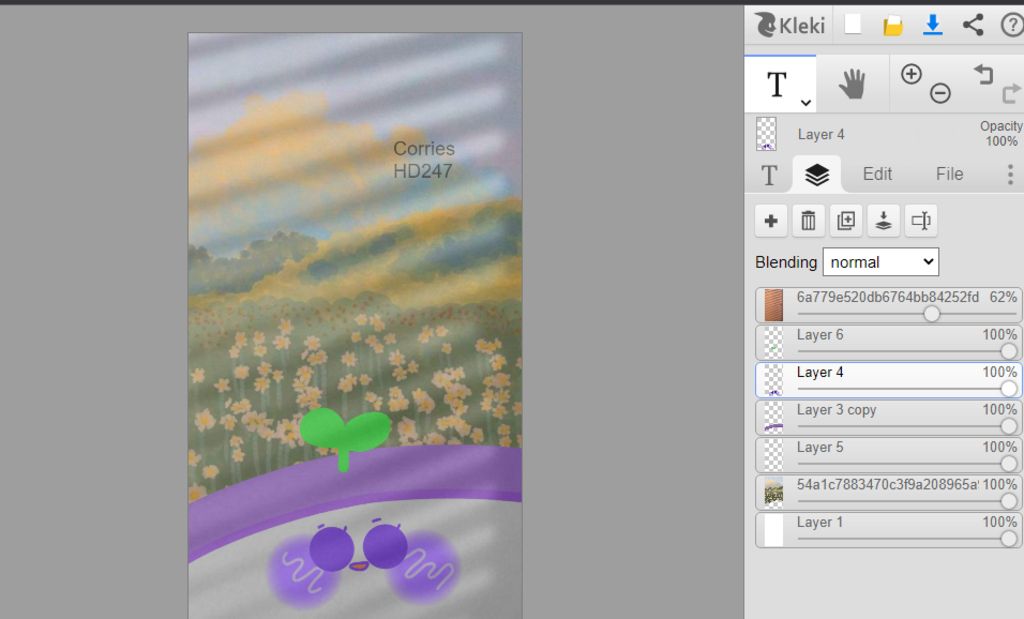Click Layer 4 opacity slider handle

click(x=1009, y=389)
